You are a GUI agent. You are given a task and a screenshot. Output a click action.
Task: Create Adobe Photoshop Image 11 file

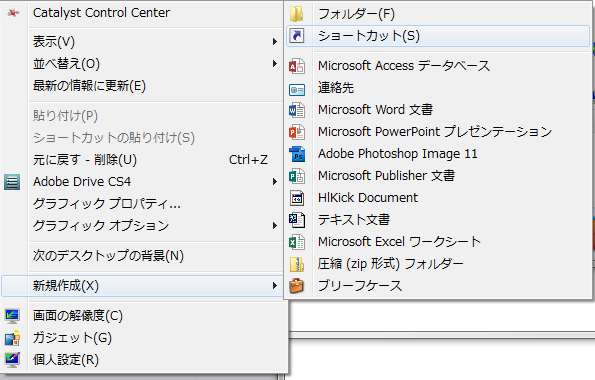click(438, 154)
